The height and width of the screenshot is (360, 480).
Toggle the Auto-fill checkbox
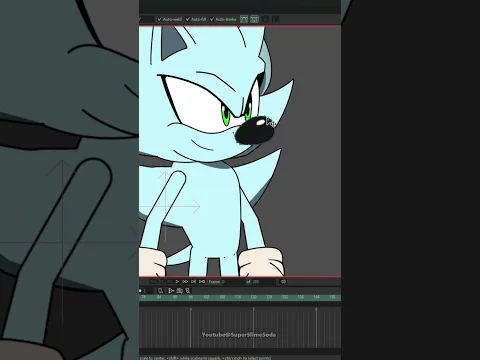click(188, 19)
